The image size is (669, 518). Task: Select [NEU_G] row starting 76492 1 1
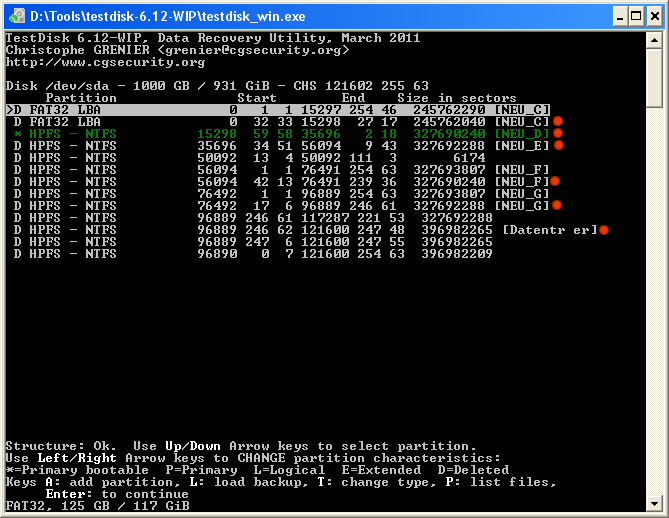pyautogui.click(x=282, y=194)
